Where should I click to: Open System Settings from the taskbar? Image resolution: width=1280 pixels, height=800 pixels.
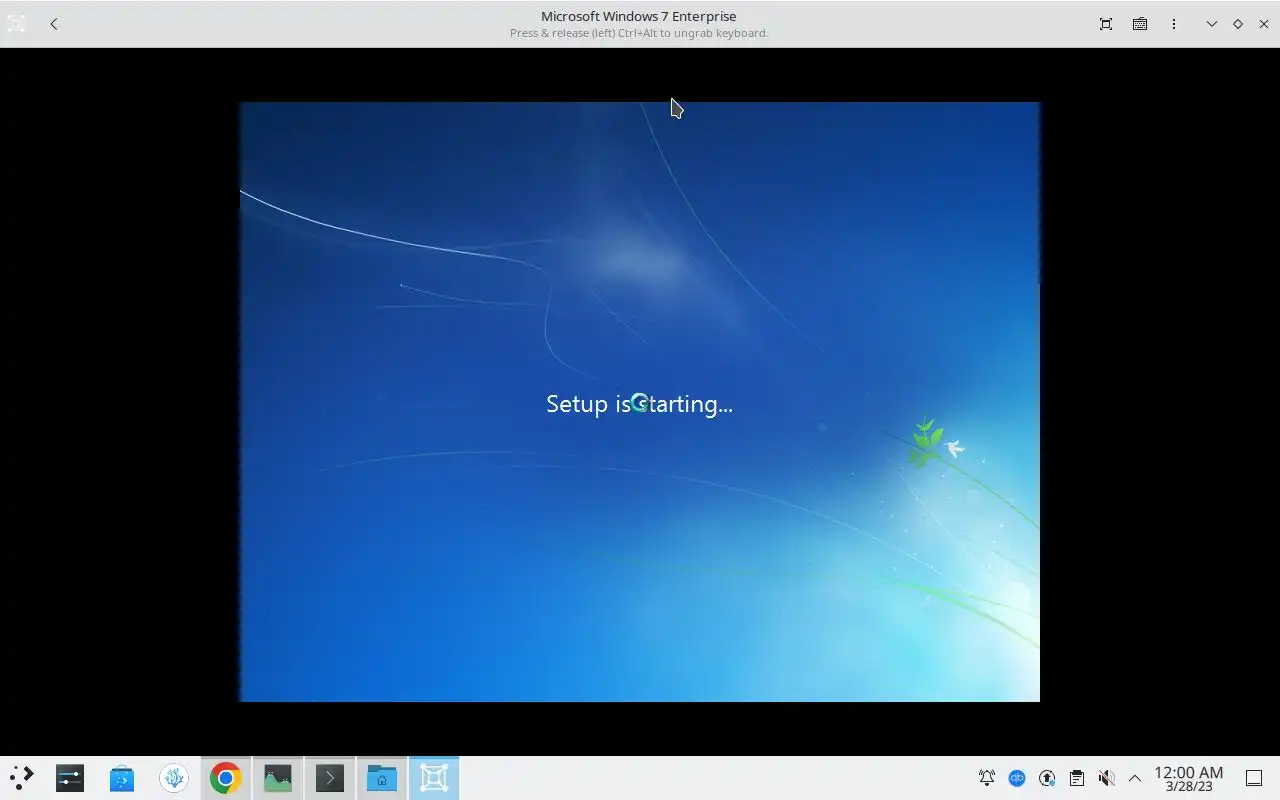click(x=70, y=778)
